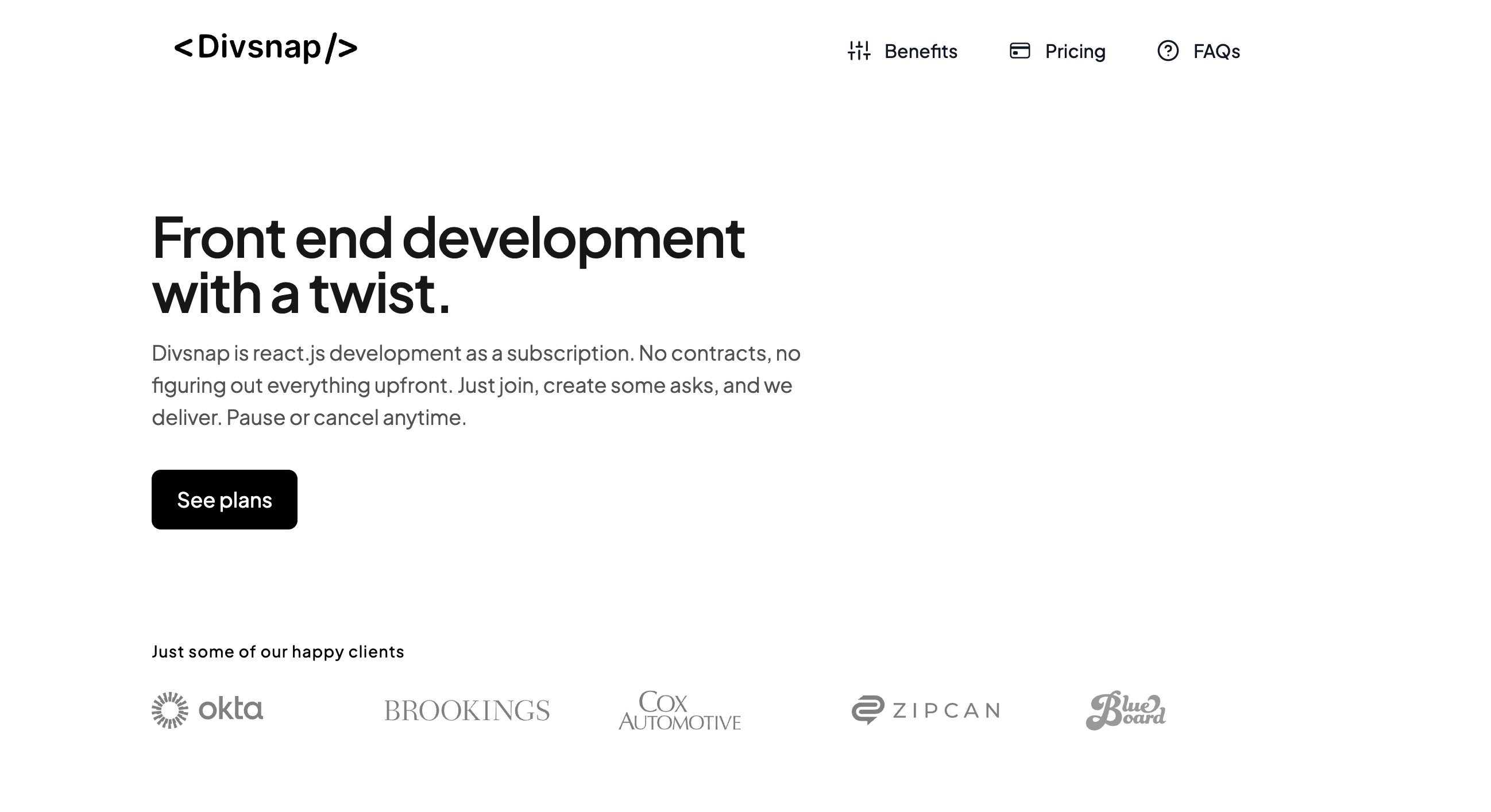Screen dimensions: 1491x812
Task: Click the sliders icon beside Benefits
Action: point(859,51)
